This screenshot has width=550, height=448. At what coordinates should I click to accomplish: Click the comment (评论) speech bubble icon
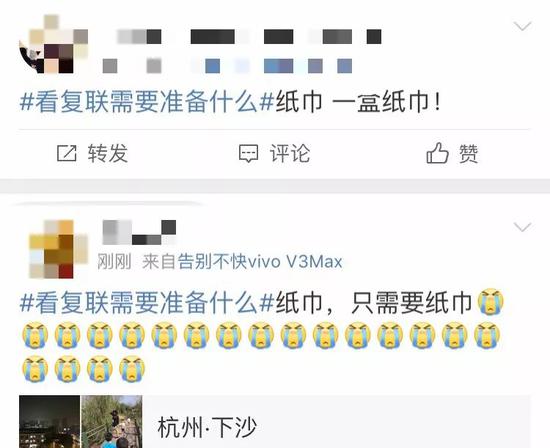[249, 153]
